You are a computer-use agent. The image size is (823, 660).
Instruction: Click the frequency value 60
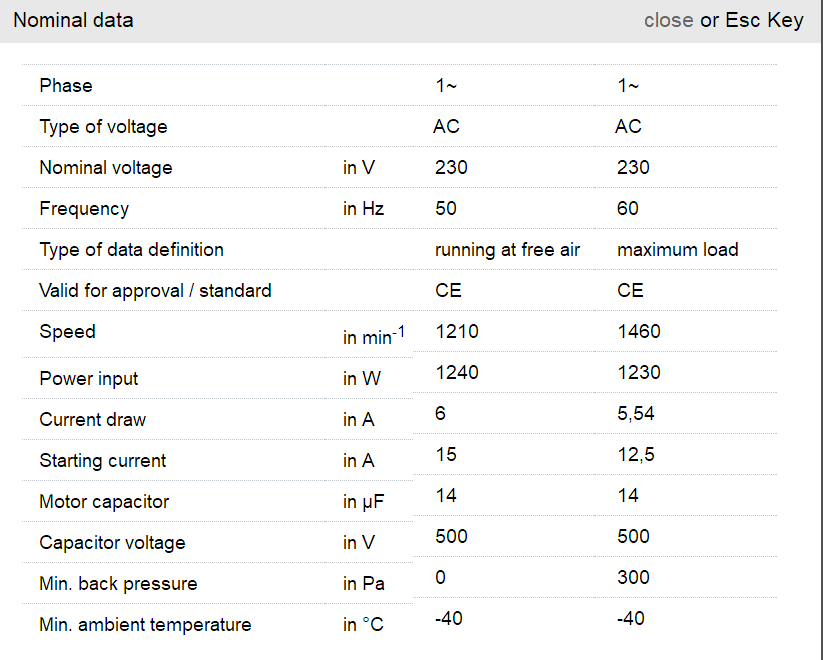pyautogui.click(x=628, y=209)
